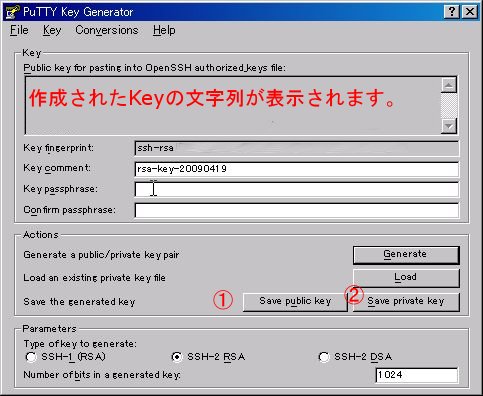Image resolution: width=483 pixels, height=396 pixels.
Task: Click the 'Key comment:' label
Action: click(x=57, y=168)
